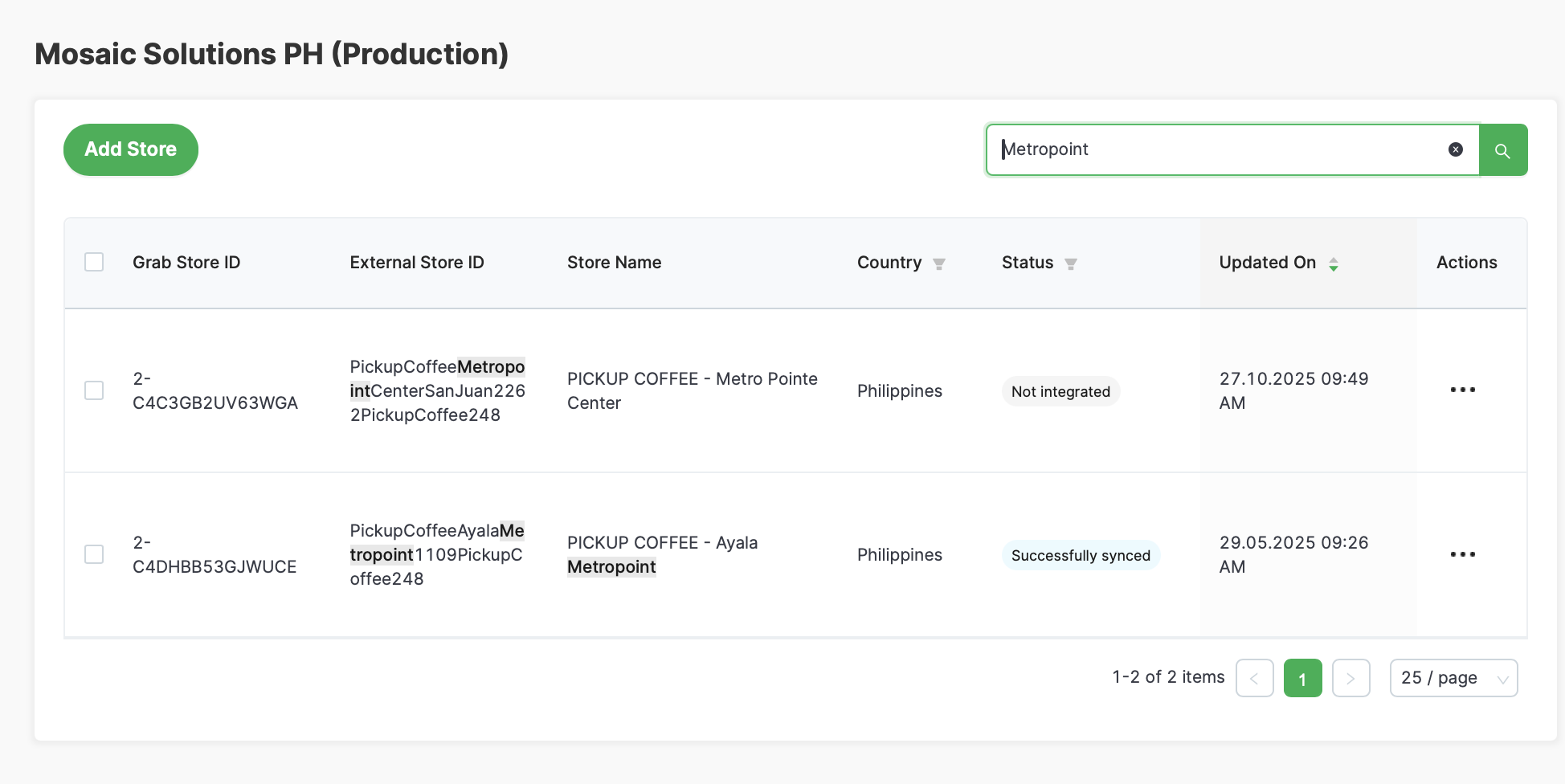Check the box for store 2-C4DHBB53GJWUCE
1565x784 pixels.
click(94, 554)
